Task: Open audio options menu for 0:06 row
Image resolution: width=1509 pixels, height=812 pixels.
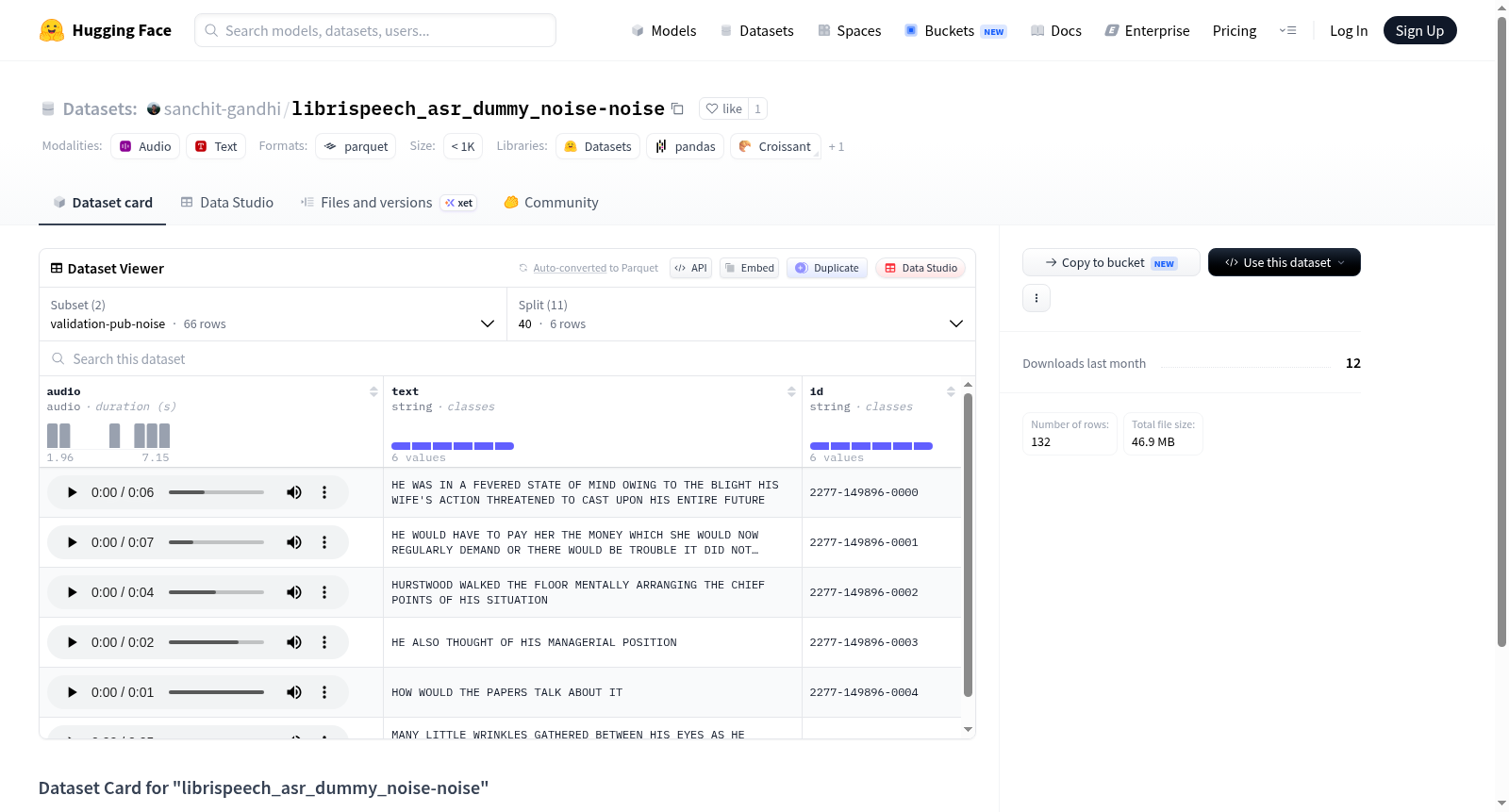Action: click(x=324, y=492)
